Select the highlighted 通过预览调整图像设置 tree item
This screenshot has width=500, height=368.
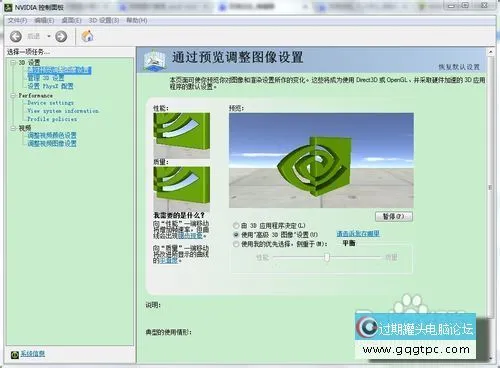[59, 70]
